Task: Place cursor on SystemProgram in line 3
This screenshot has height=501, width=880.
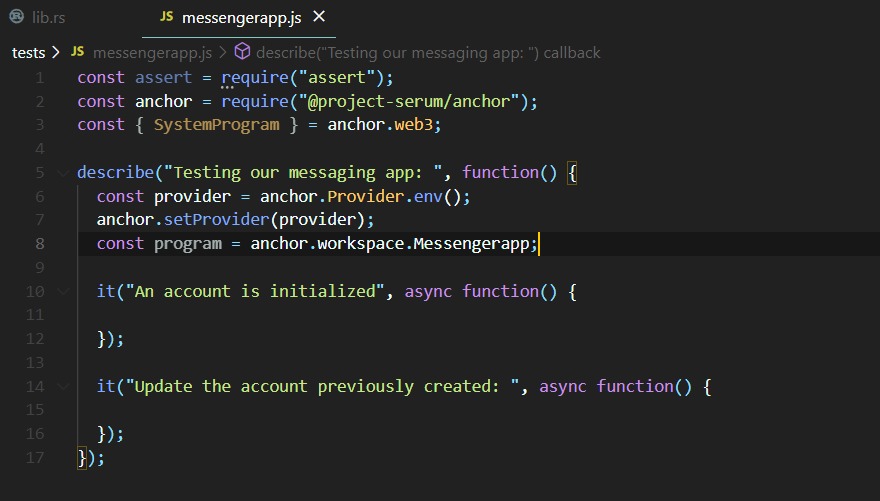Action: tap(217, 125)
